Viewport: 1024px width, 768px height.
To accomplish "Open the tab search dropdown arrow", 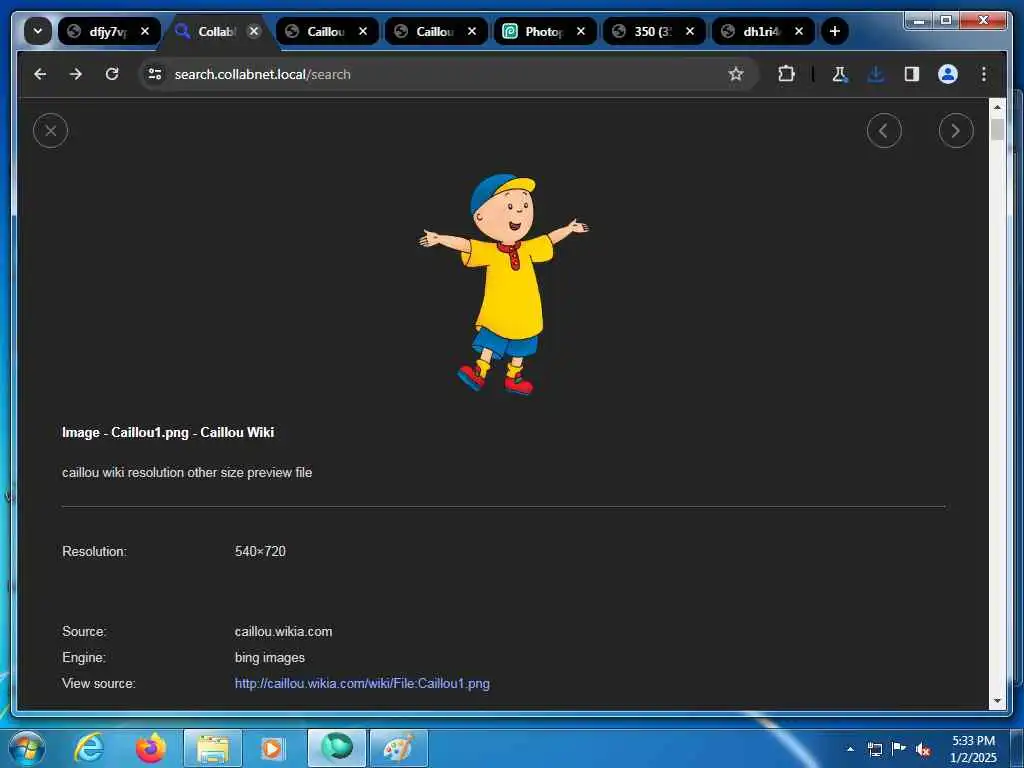I will (x=38, y=31).
